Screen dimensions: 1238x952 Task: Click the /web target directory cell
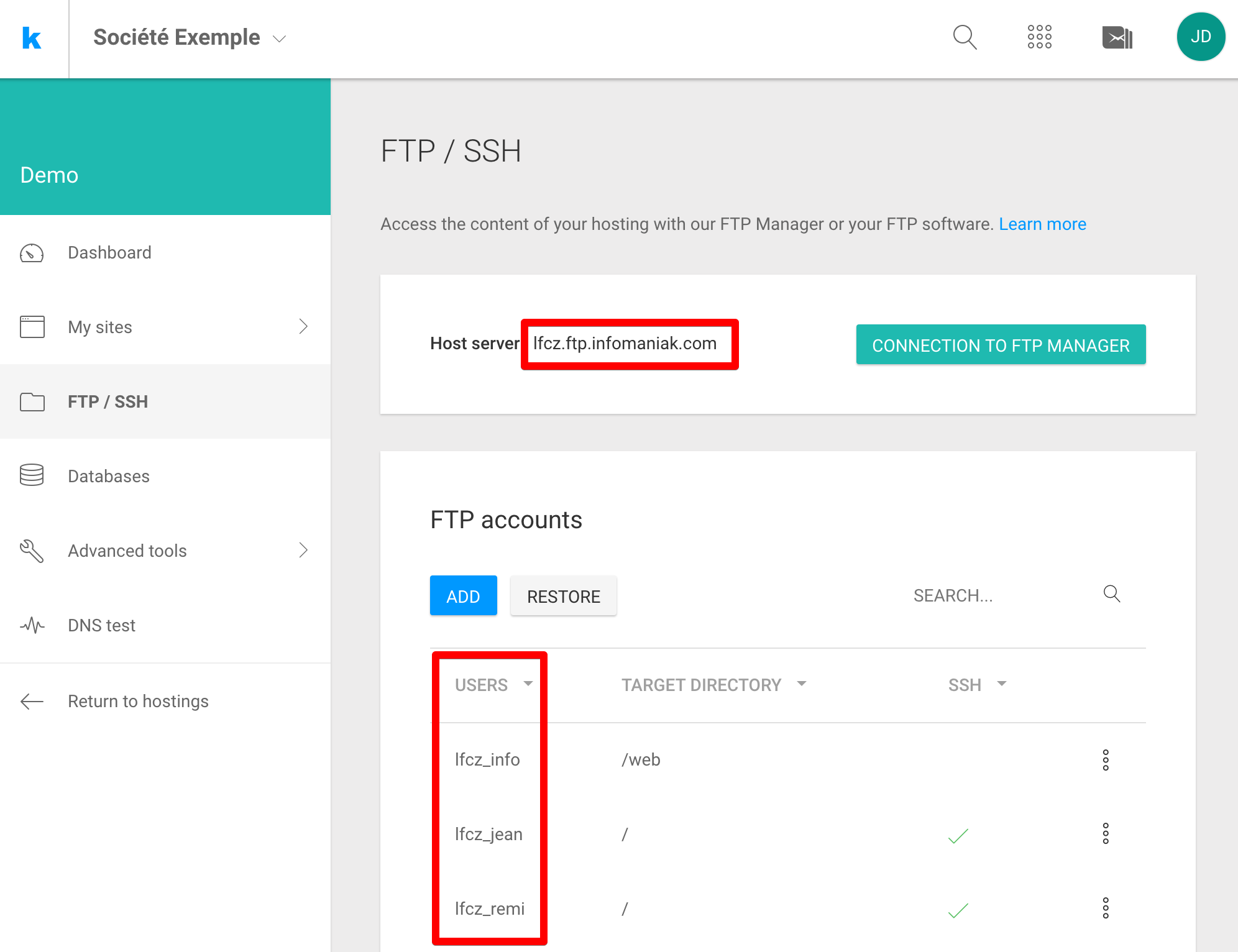pyautogui.click(x=641, y=760)
